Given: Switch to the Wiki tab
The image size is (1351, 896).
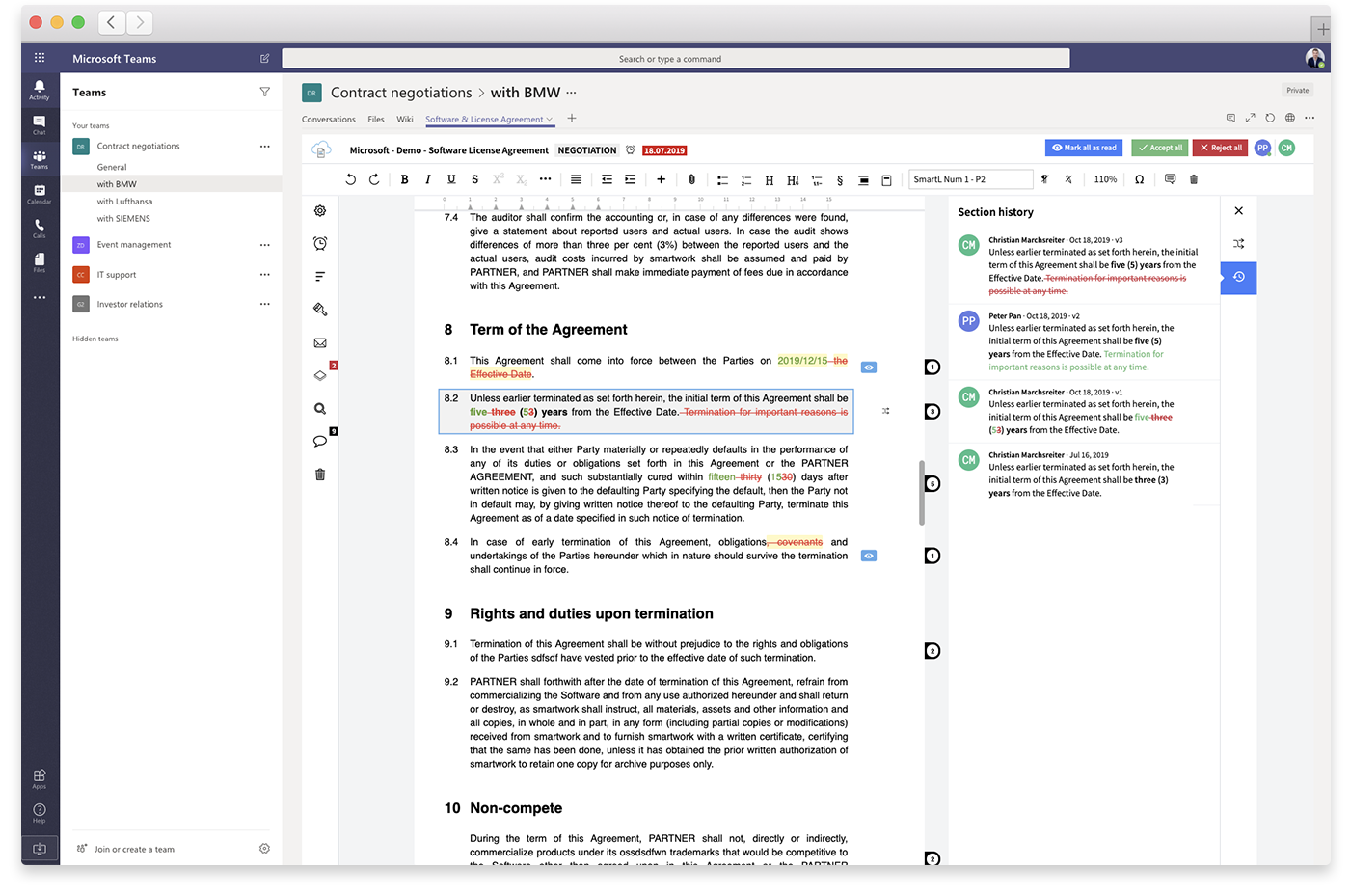Looking at the screenshot, I should pyautogui.click(x=405, y=120).
